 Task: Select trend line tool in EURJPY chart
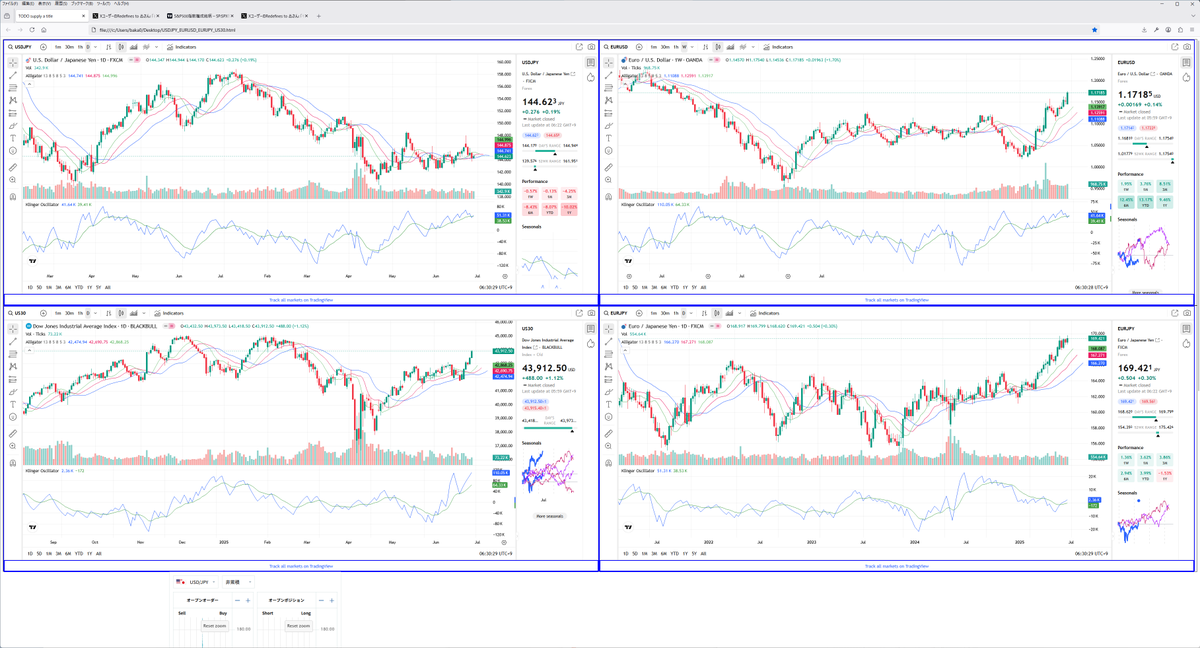(x=608, y=341)
